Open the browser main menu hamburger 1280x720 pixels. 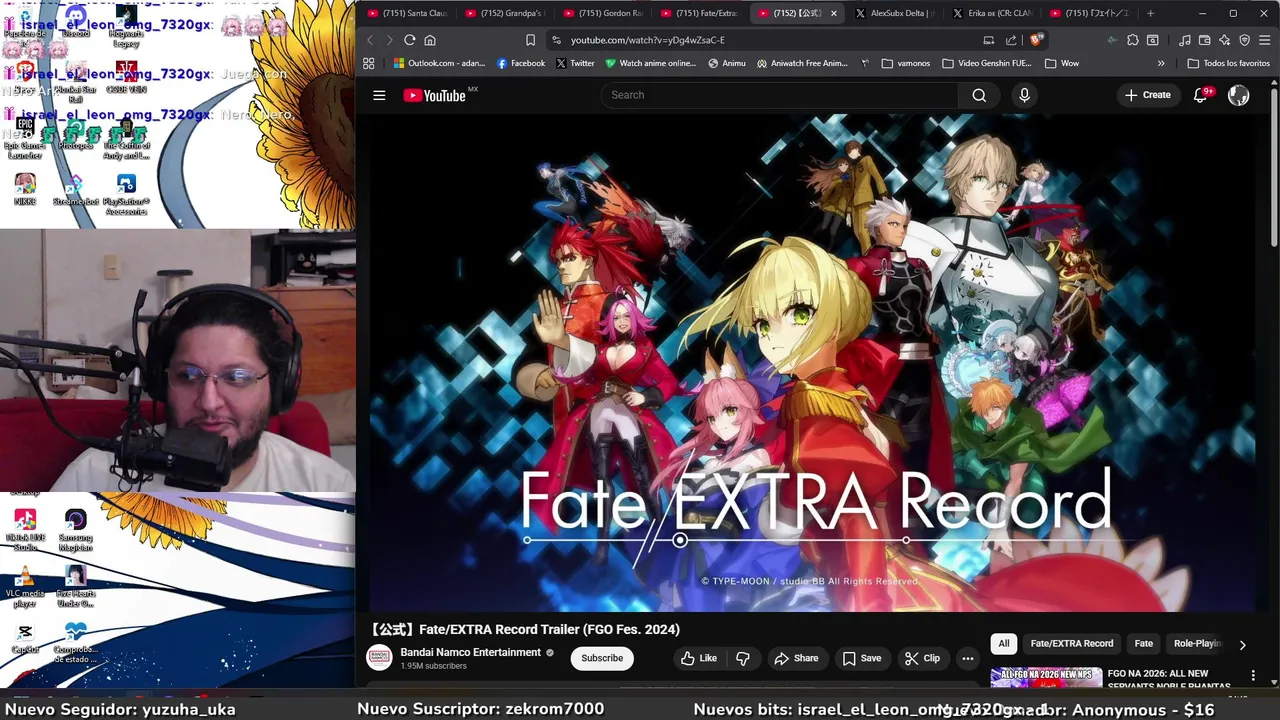point(1264,40)
